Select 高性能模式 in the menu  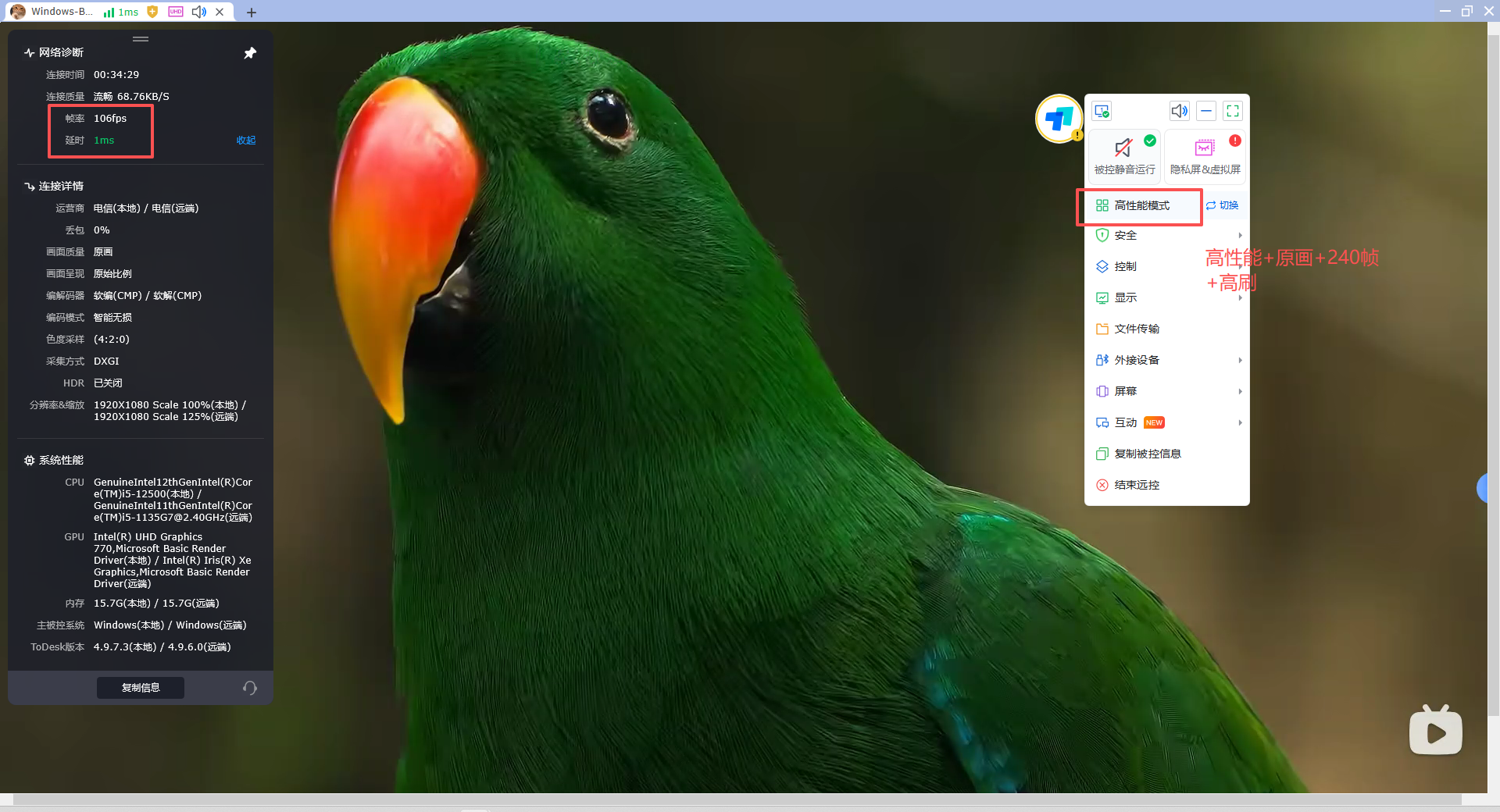tap(1141, 205)
